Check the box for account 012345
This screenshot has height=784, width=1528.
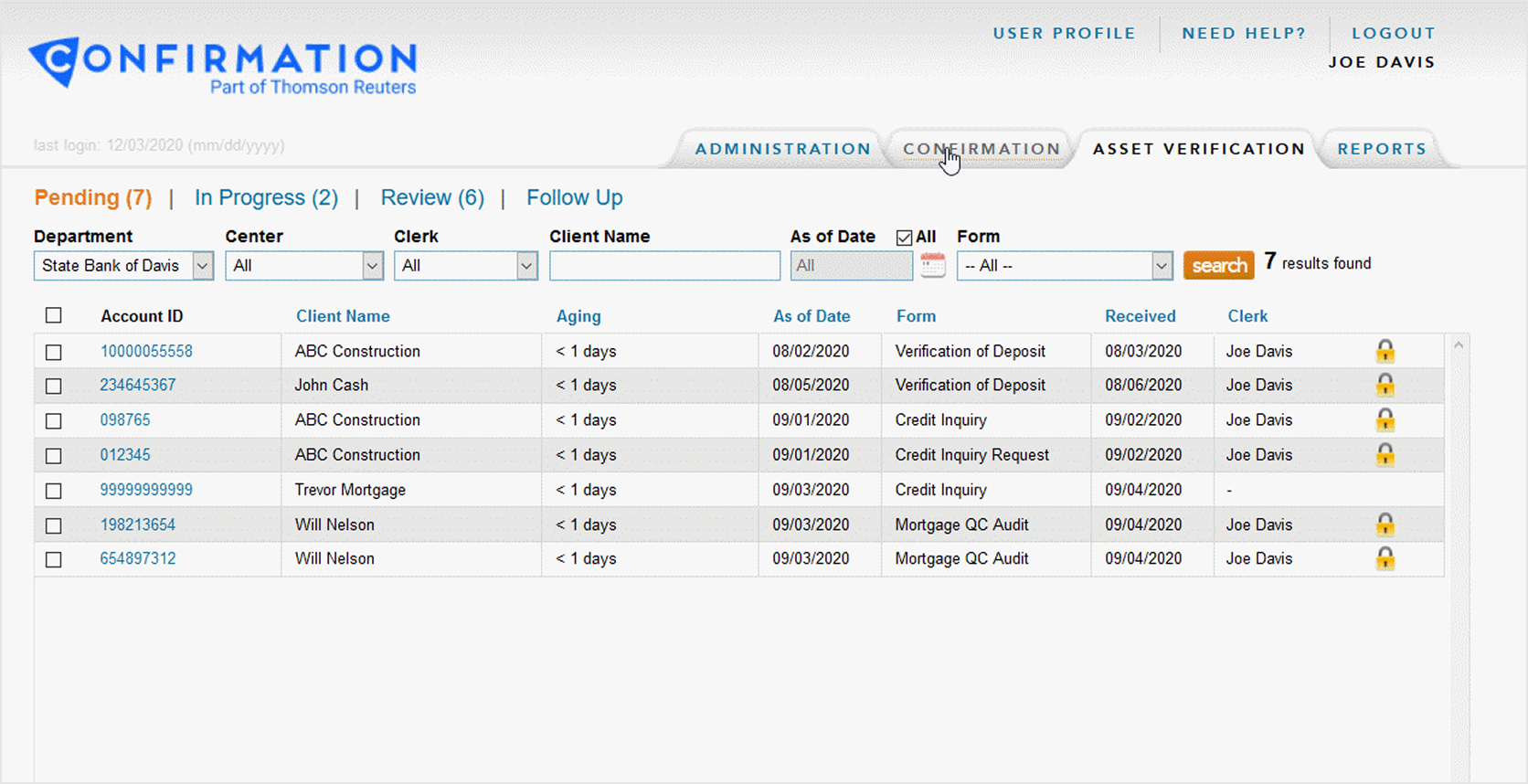click(54, 455)
